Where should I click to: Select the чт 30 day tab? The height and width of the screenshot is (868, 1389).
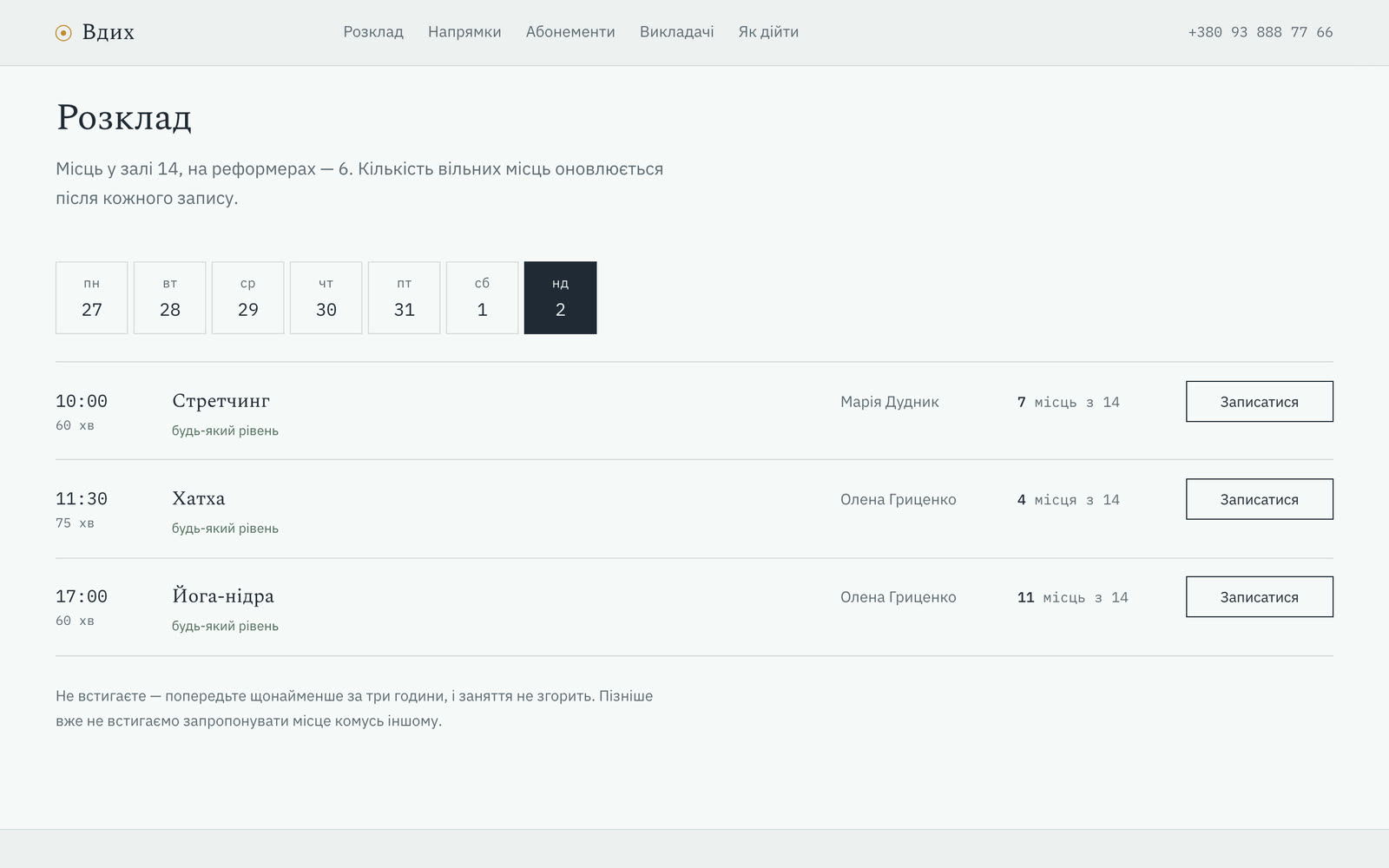point(326,298)
